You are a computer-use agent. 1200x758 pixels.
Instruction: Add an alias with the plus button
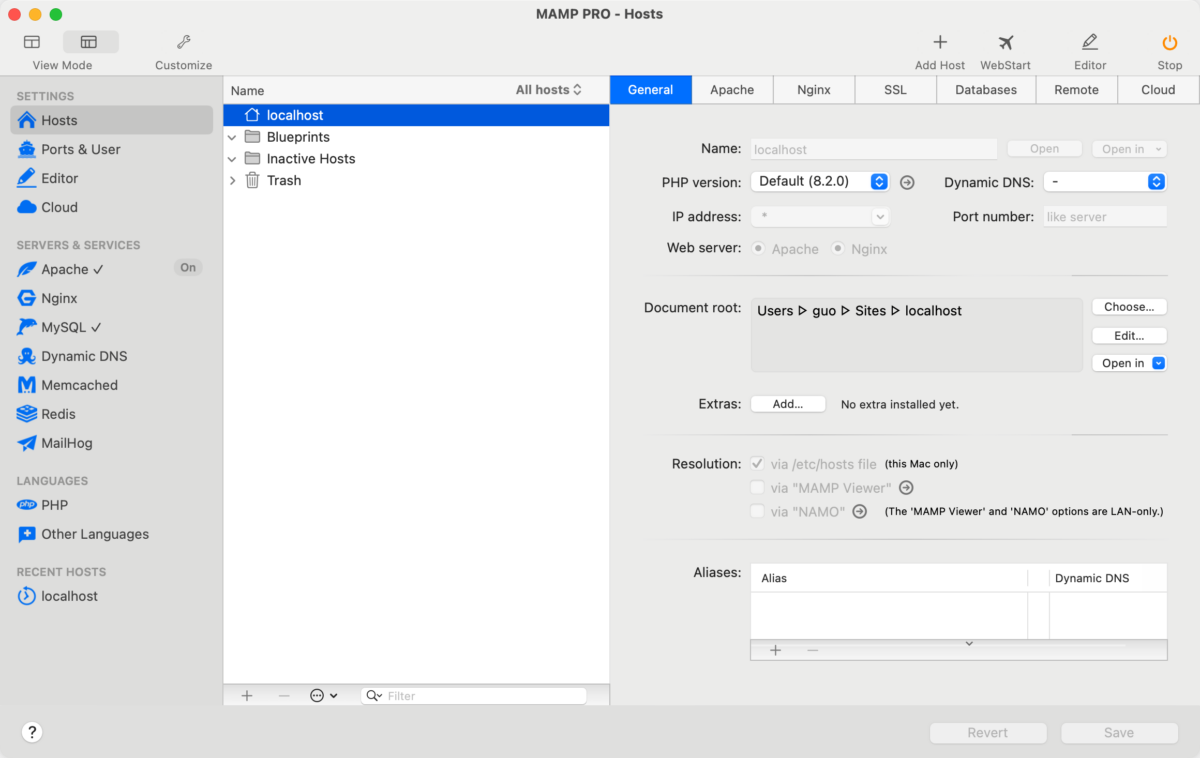pos(775,650)
